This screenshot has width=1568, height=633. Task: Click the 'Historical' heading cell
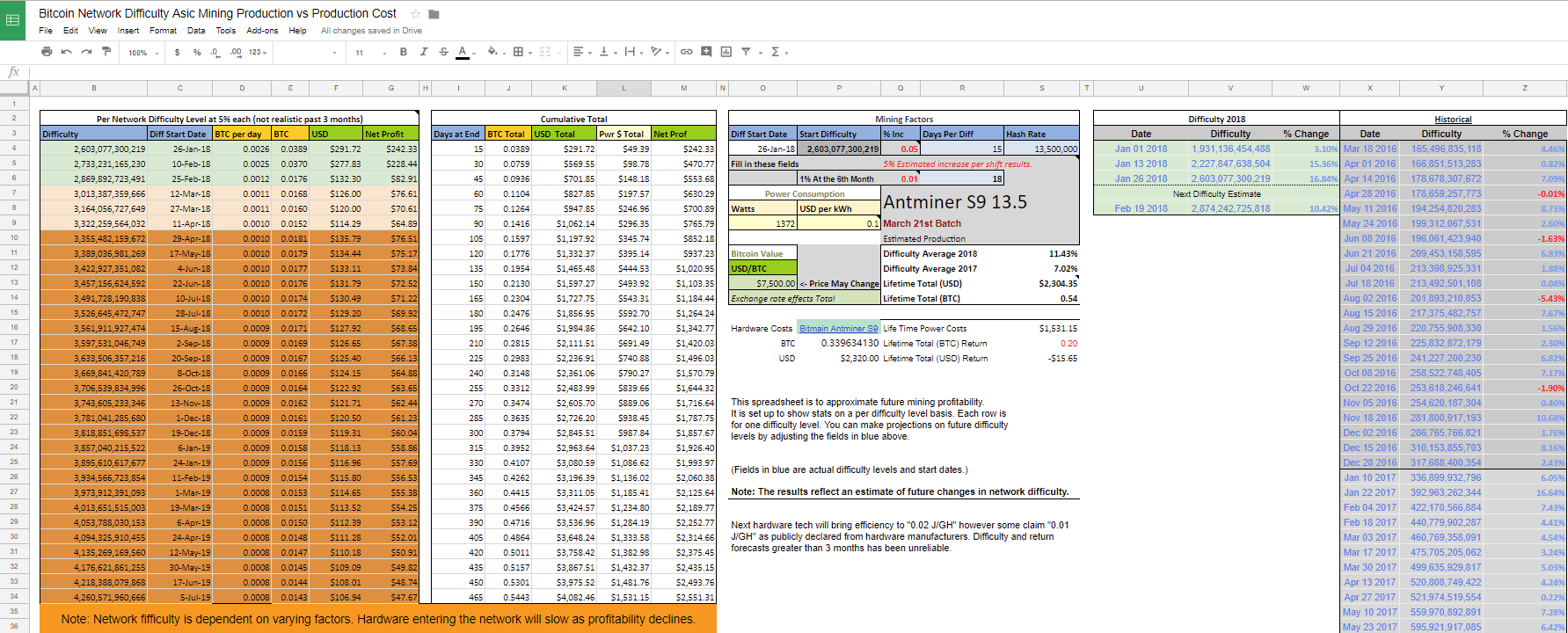1453,120
